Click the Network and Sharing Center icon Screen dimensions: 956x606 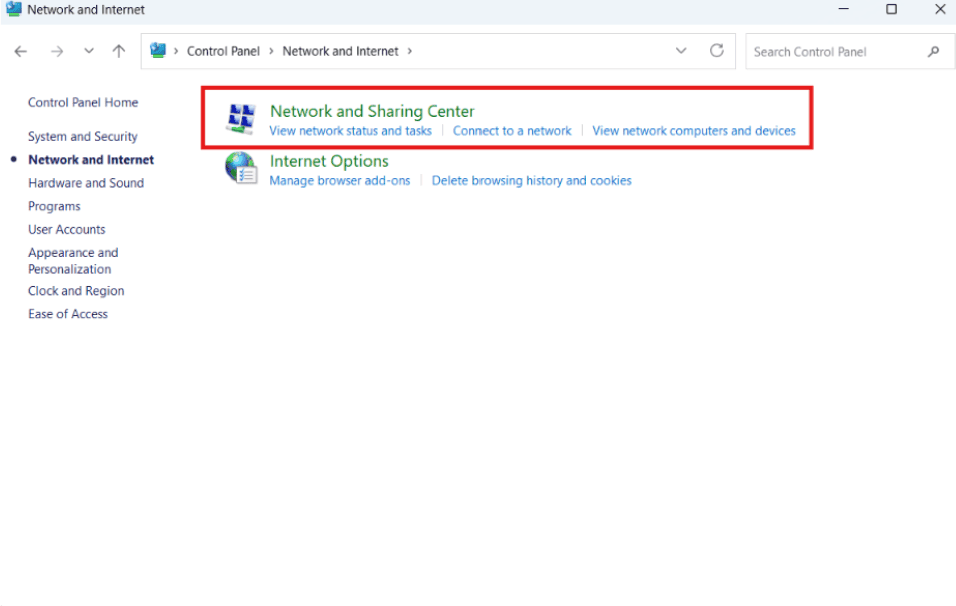coord(241,118)
